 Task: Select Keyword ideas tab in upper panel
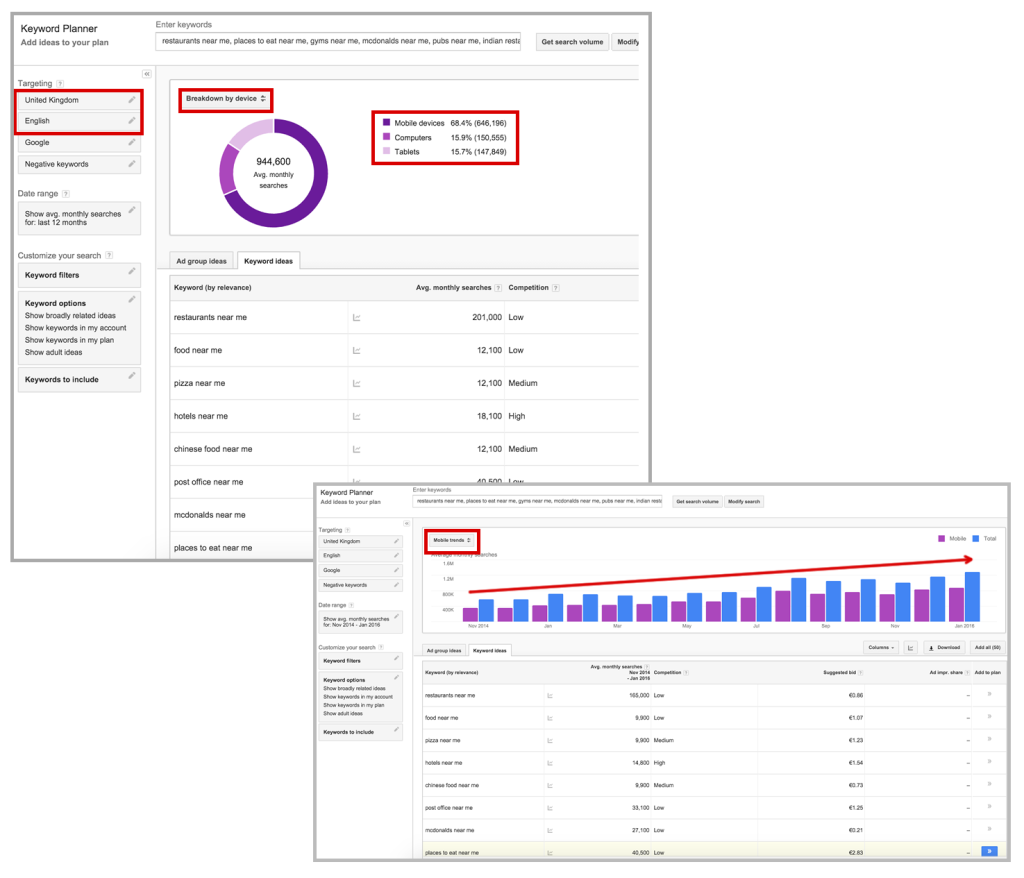coord(268,261)
